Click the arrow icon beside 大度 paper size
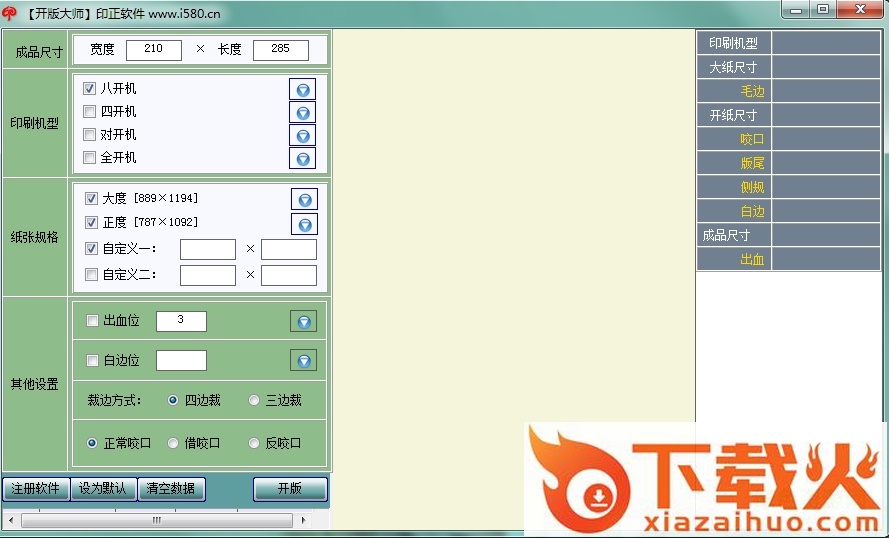The width and height of the screenshot is (889, 538). point(304,199)
